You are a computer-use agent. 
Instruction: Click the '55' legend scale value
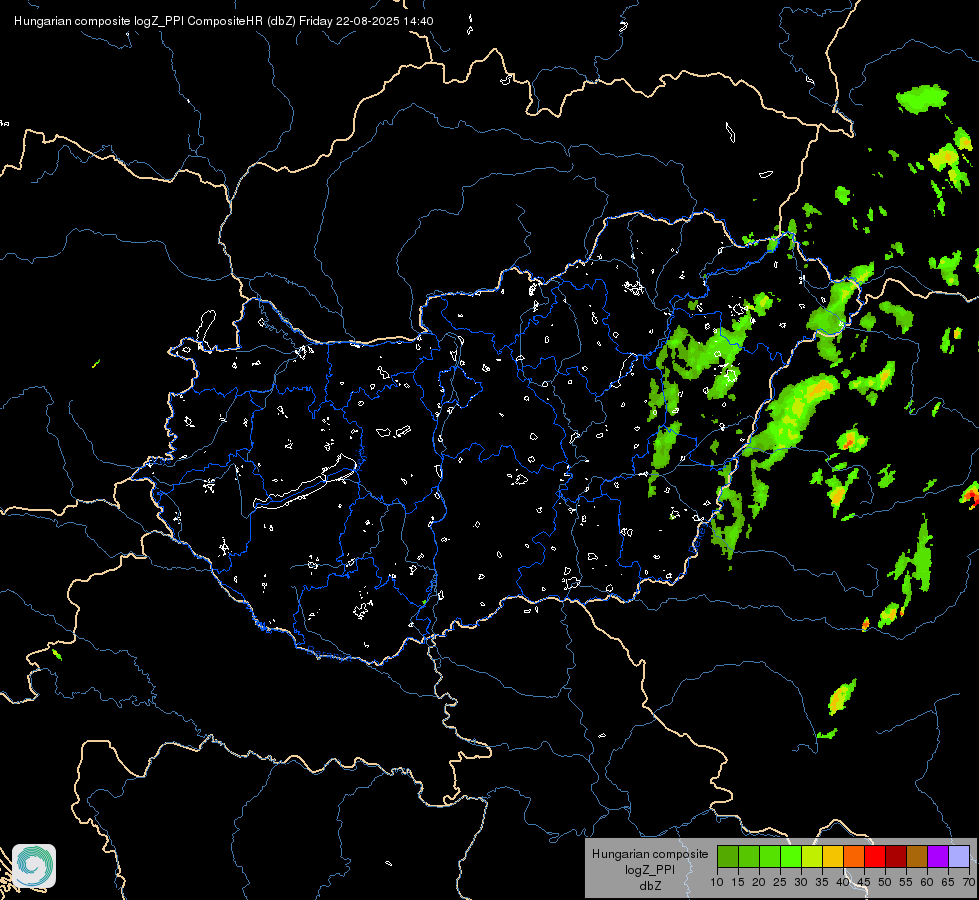[905, 883]
